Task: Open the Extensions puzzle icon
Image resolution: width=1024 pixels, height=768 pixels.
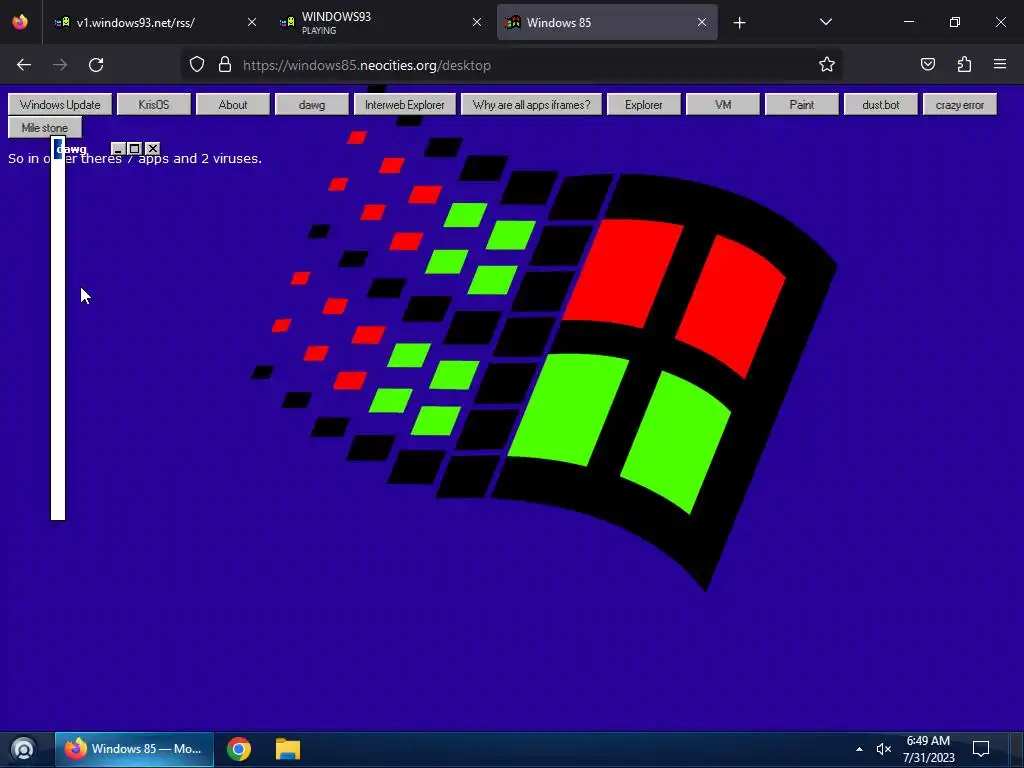Action: click(x=964, y=64)
